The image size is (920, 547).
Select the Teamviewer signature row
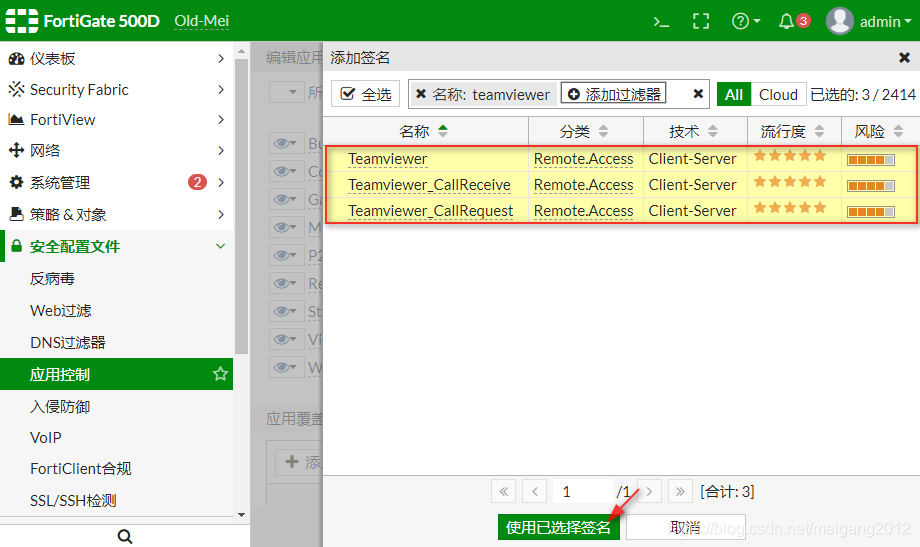point(621,158)
